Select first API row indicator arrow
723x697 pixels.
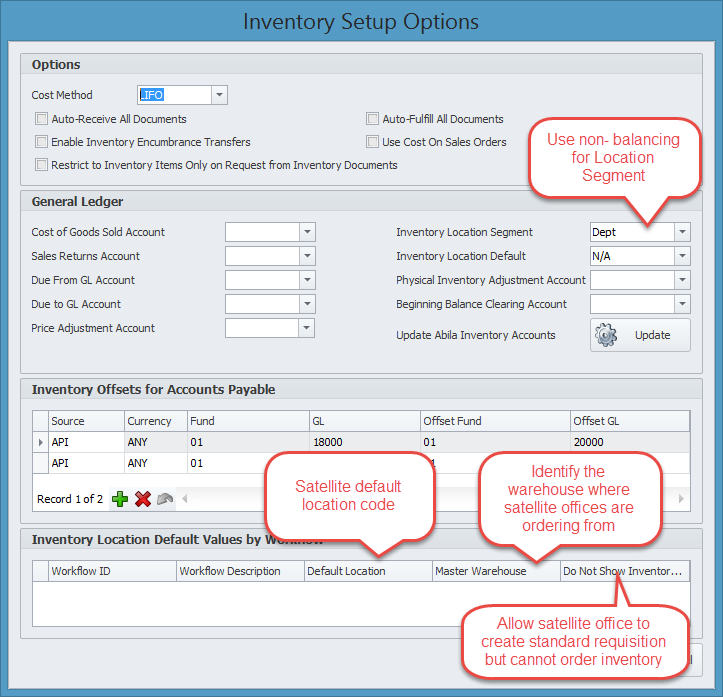click(x=40, y=441)
